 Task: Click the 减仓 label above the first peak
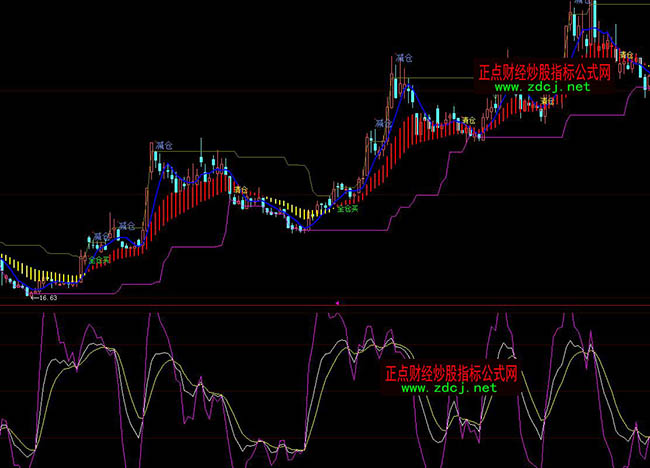[164, 146]
